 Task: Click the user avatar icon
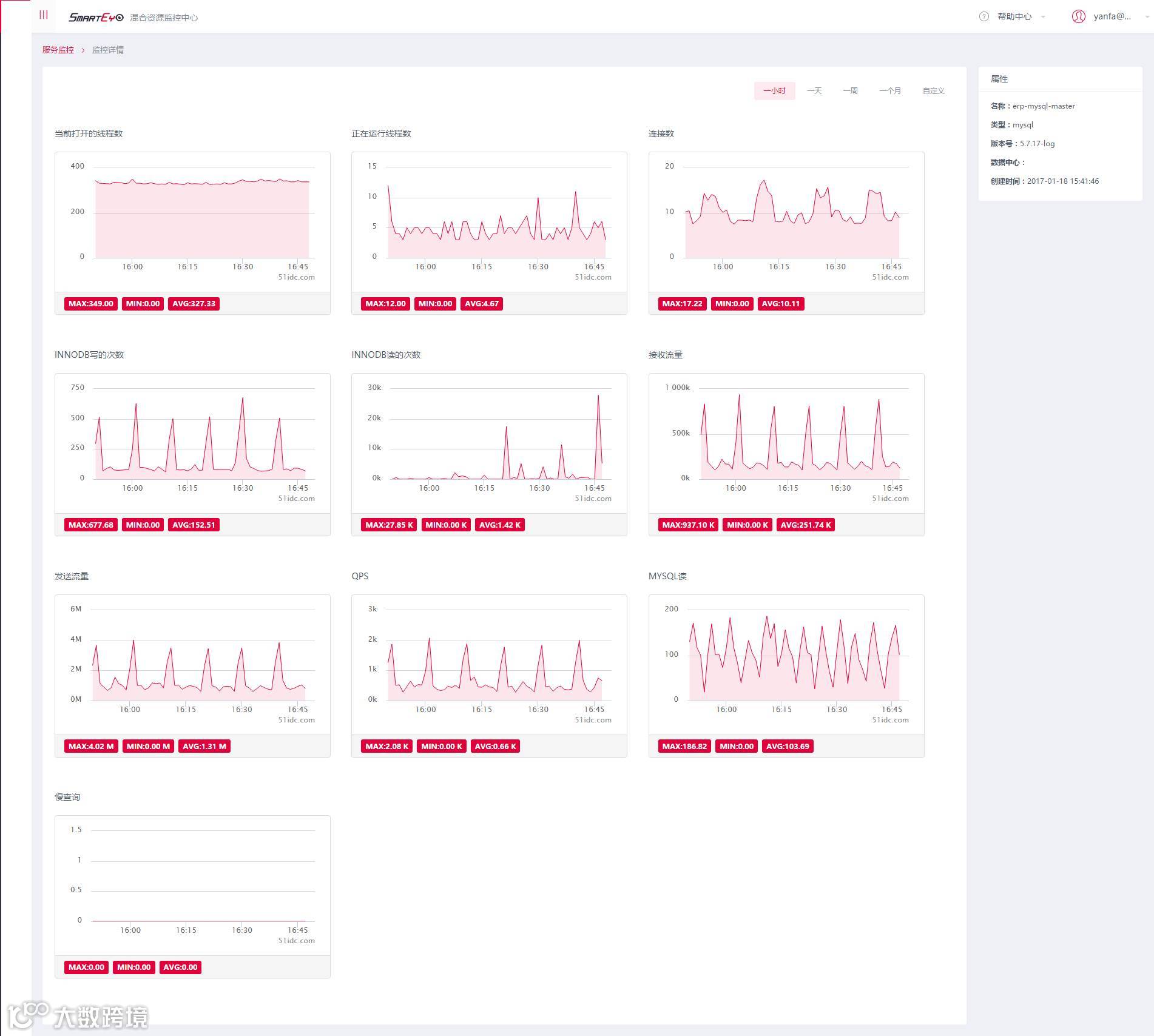[1078, 16]
